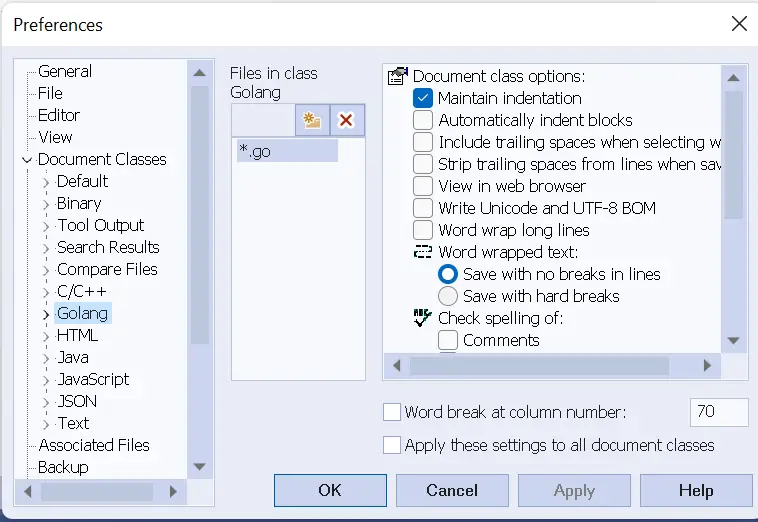Select Associated Files in the tree
The image size is (758, 522).
(94, 445)
